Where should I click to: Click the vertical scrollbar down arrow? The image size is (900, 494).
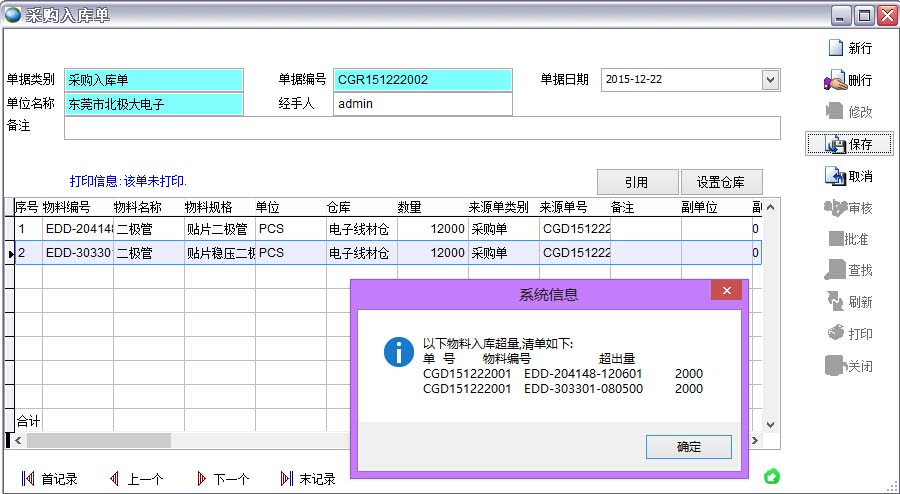pyautogui.click(x=770, y=425)
